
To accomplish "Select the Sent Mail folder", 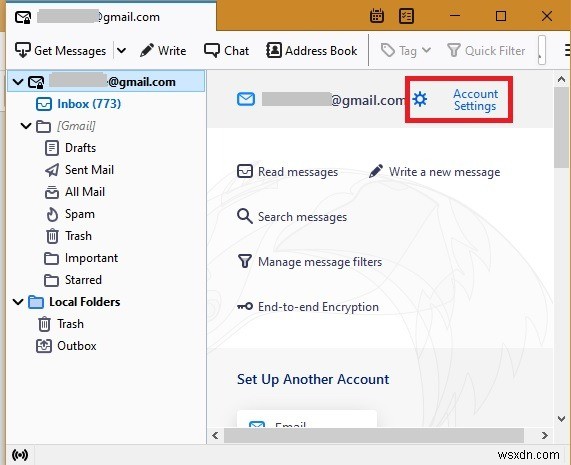I will coord(89,170).
